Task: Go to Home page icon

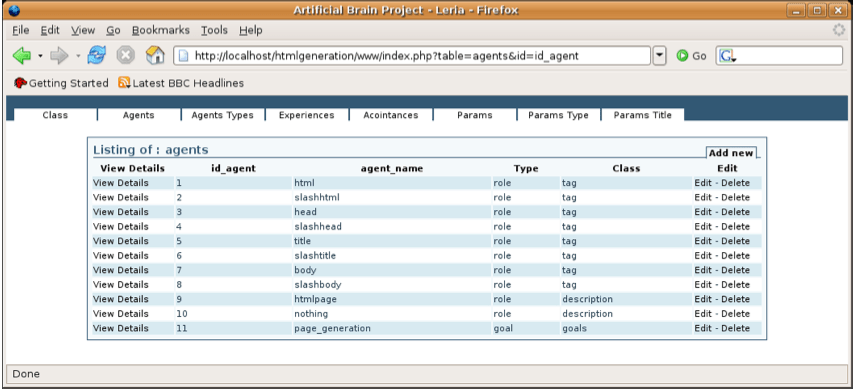Action: (155, 55)
